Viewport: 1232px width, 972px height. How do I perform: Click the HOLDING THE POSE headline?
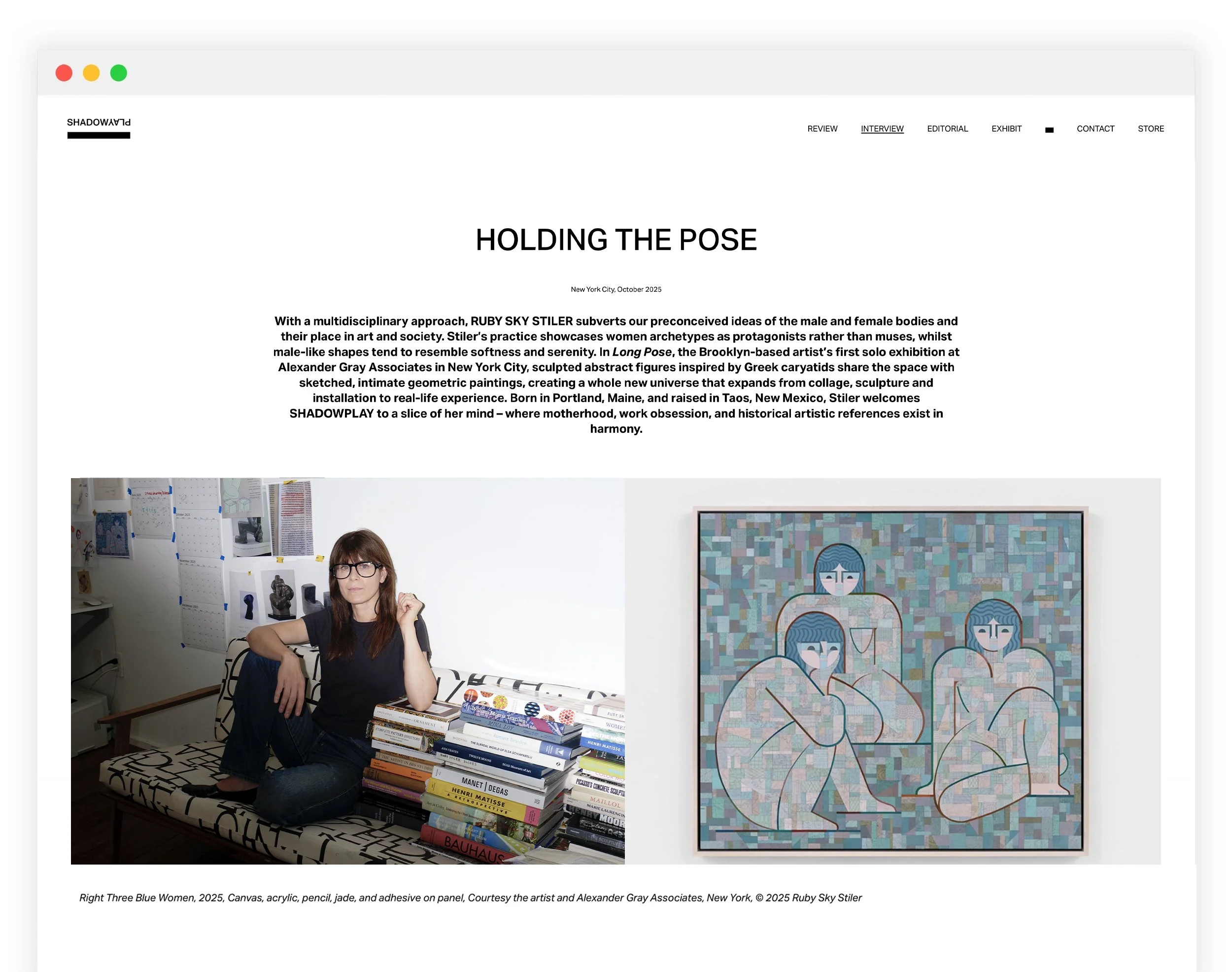tap(616, 240)
